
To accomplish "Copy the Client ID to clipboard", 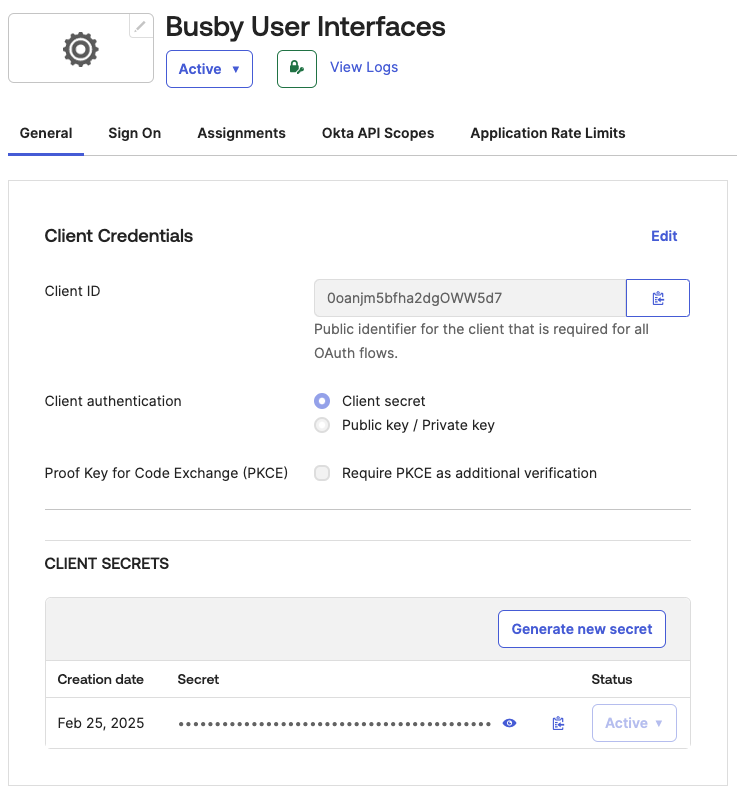I will point(657,298).
